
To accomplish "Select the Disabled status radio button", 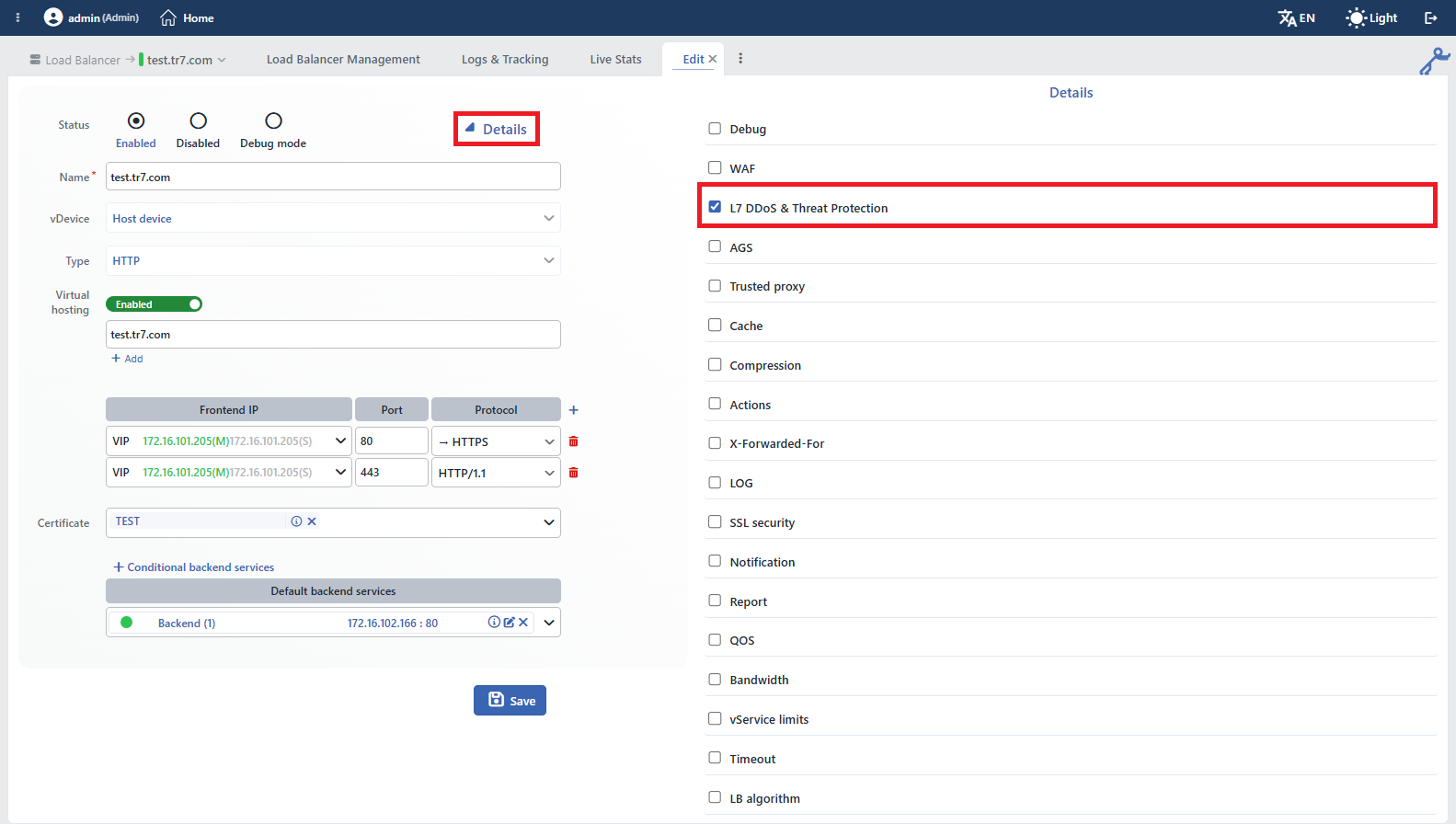I will click(198, 120).
